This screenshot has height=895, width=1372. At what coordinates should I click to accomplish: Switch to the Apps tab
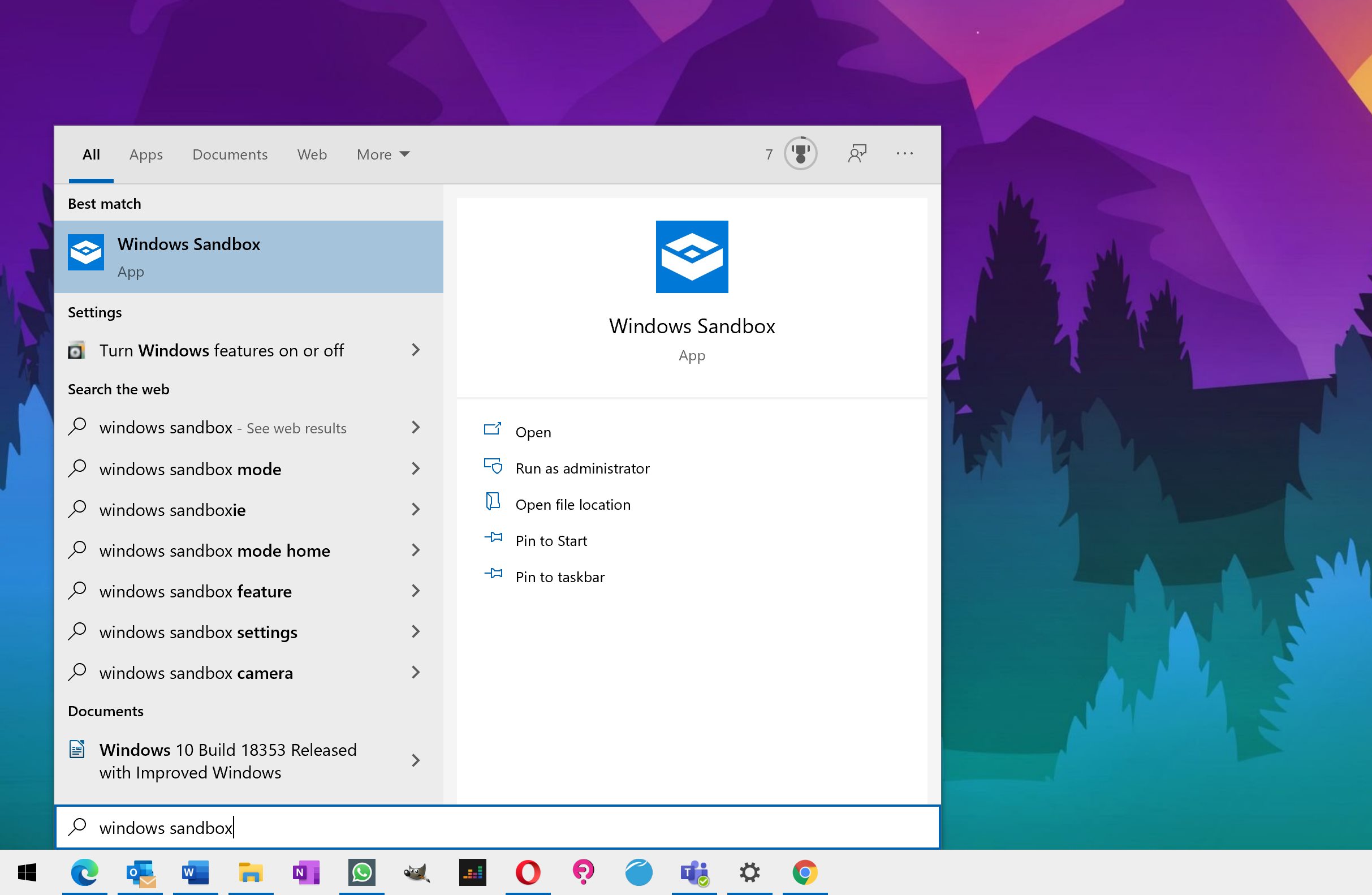point(145,154)
